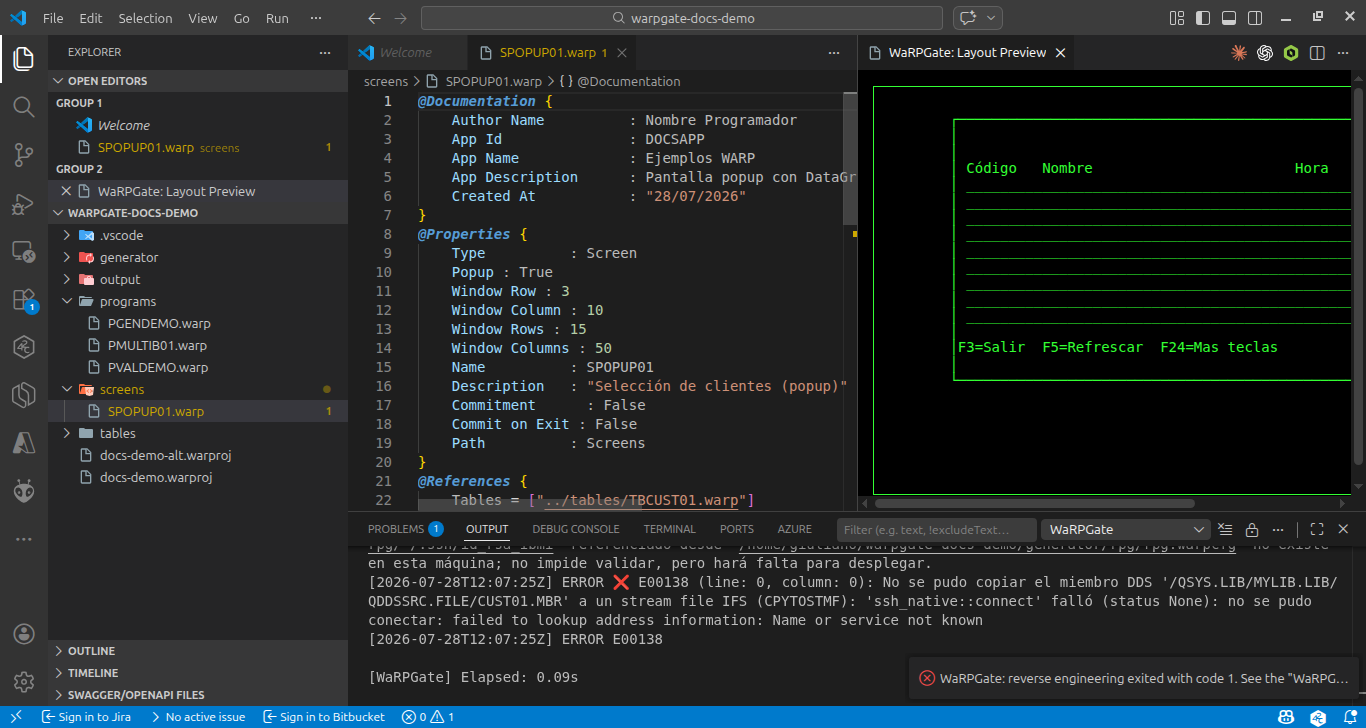Open the WaRPGate output channel dropdown
1366x728 pixels.
click(x=1126, y=529)
